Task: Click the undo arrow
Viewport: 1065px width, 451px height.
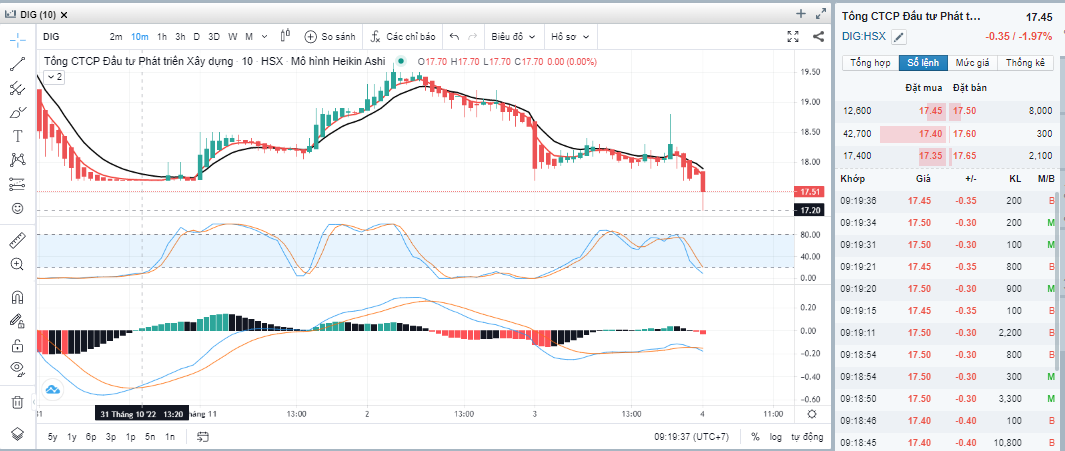Action: click(454, 37)
